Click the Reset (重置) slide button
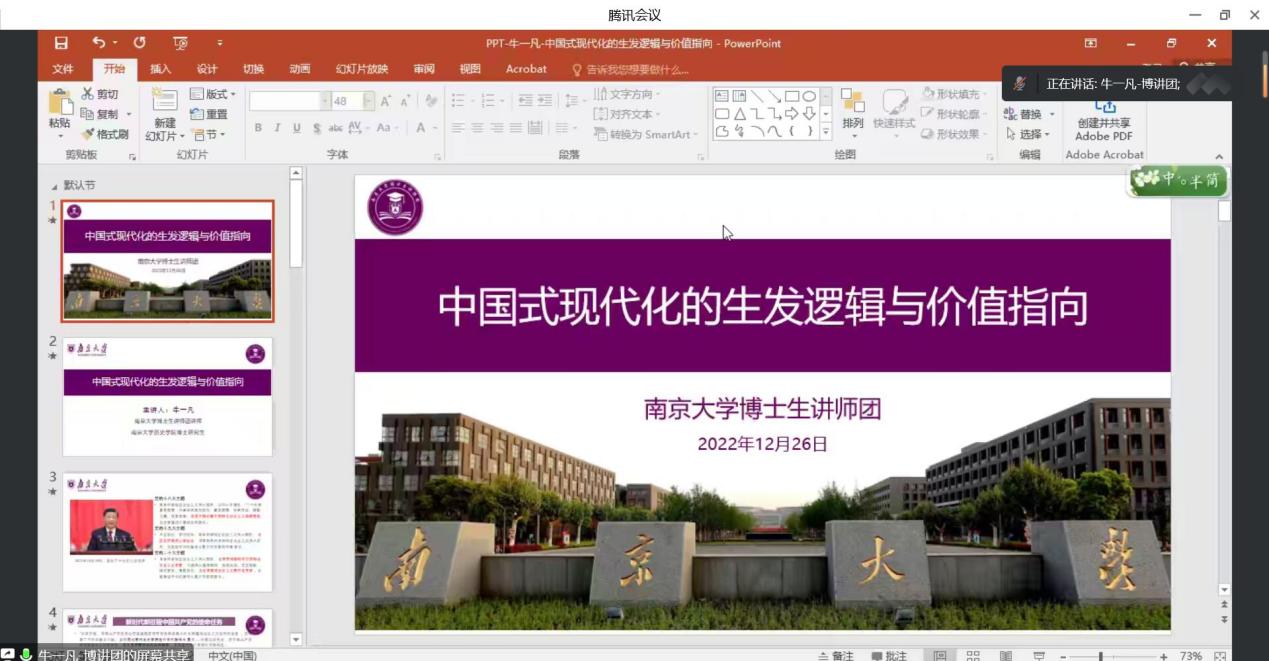The width and height of the screenshot is (1269, 661). [x=208, y=114]
